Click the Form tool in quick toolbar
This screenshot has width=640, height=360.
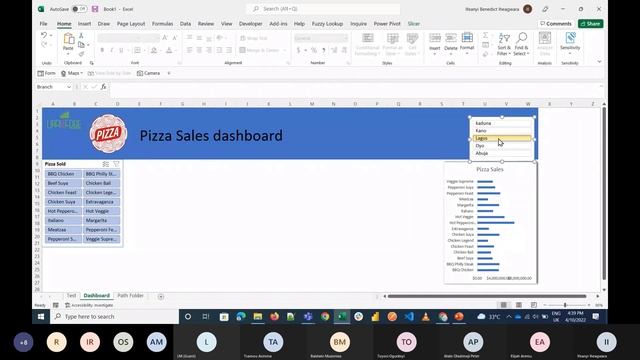47,73
